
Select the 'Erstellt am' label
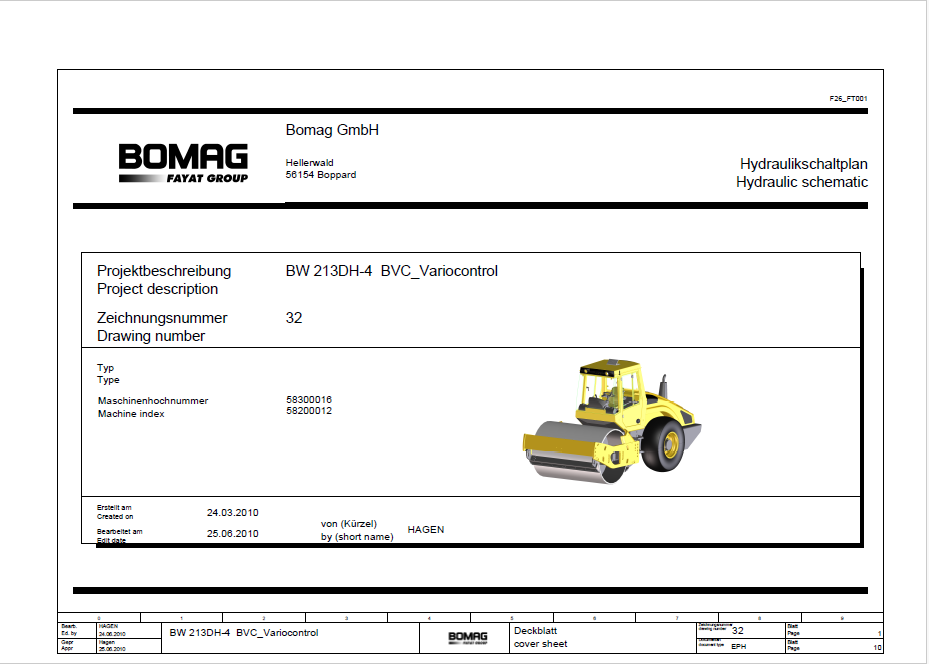point(114,508)
